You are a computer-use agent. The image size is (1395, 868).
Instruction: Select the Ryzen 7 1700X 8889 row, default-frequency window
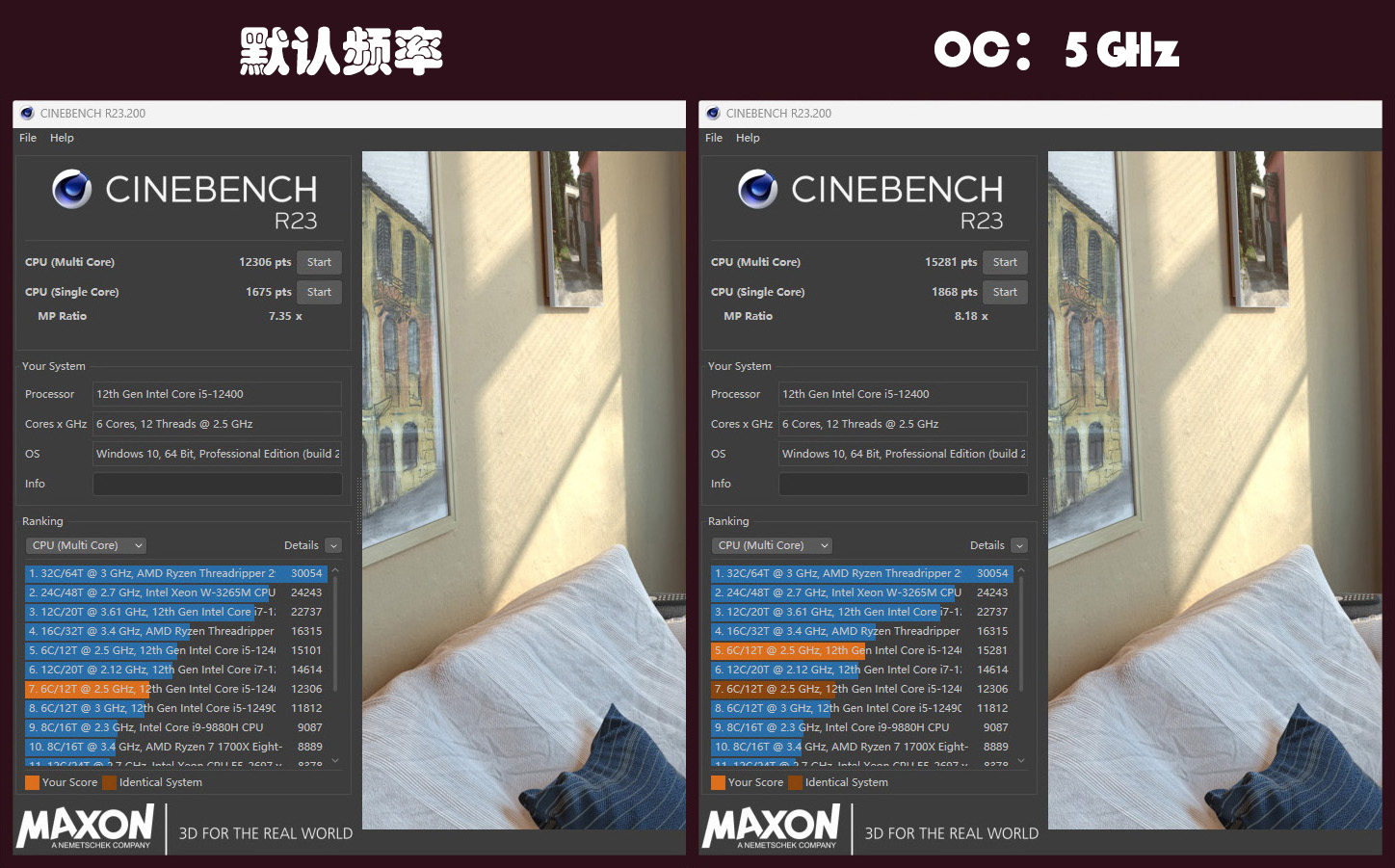(176, 747)
